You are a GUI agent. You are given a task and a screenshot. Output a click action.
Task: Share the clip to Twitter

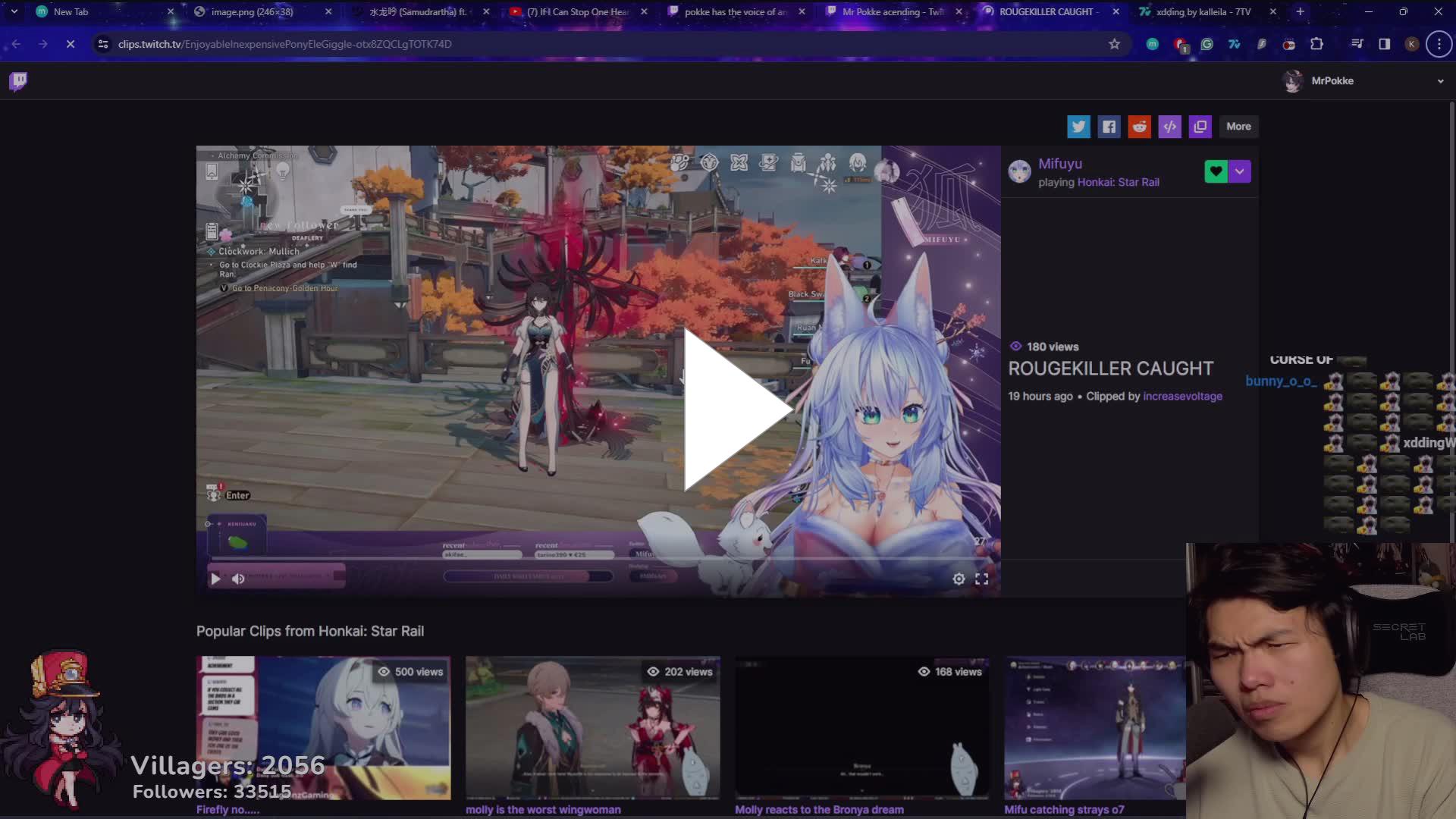[x=1078, y=127]
